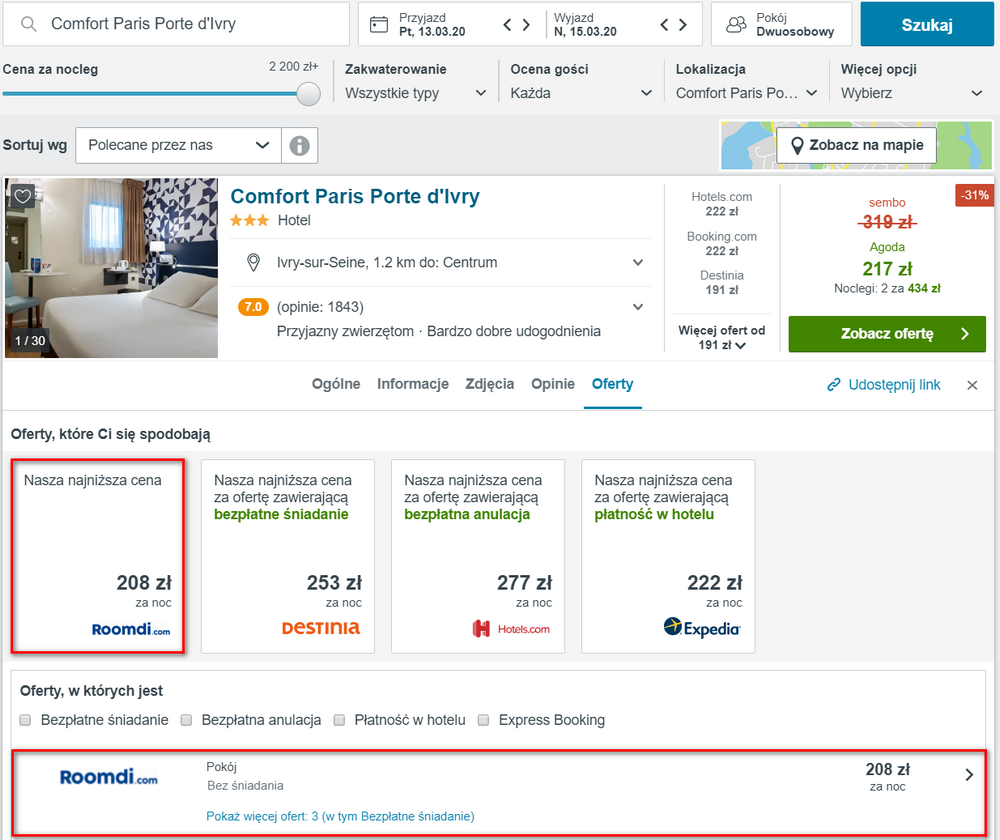This screenshot has height=840, width=1000.
Task: Expand Więcej ofert od 191 zł
Action: tap(722, 338)
